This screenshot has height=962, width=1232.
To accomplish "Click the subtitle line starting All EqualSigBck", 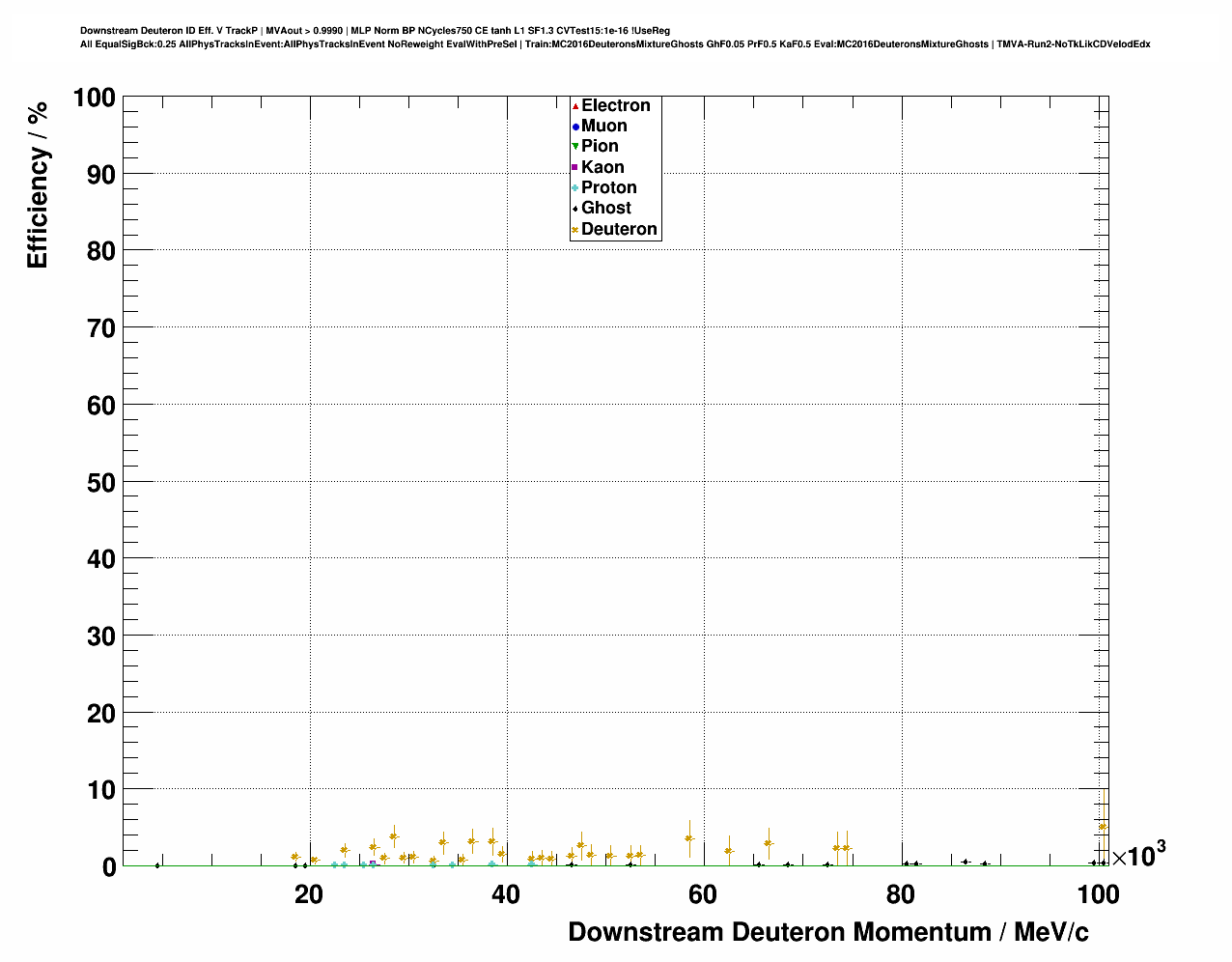I will point(615,44).
